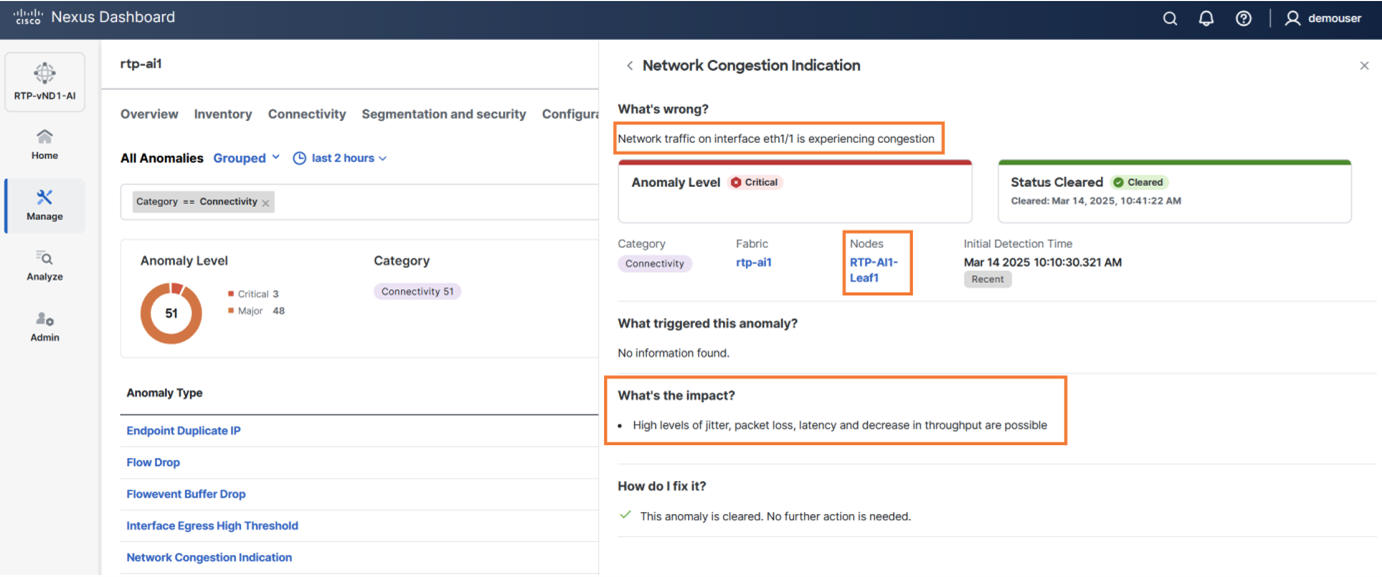Image resolution: width=1382 pixels, height=577 pixels.
Task: Go back using the panel's left chevron
Action: 629,66
